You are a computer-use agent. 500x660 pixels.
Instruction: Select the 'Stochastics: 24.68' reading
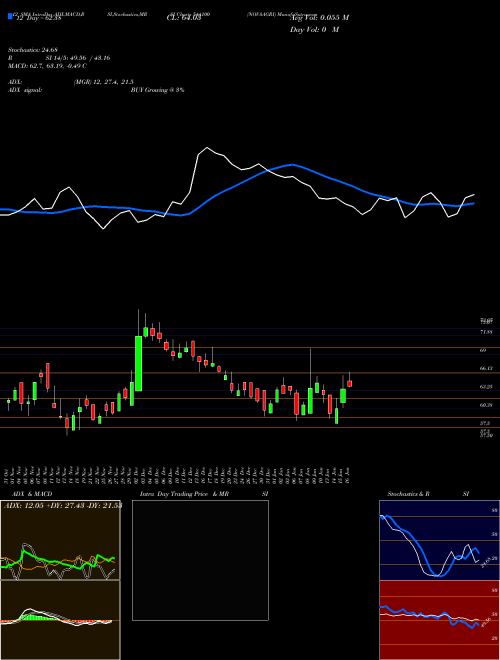pyautogui.click(x=32, y=51)
